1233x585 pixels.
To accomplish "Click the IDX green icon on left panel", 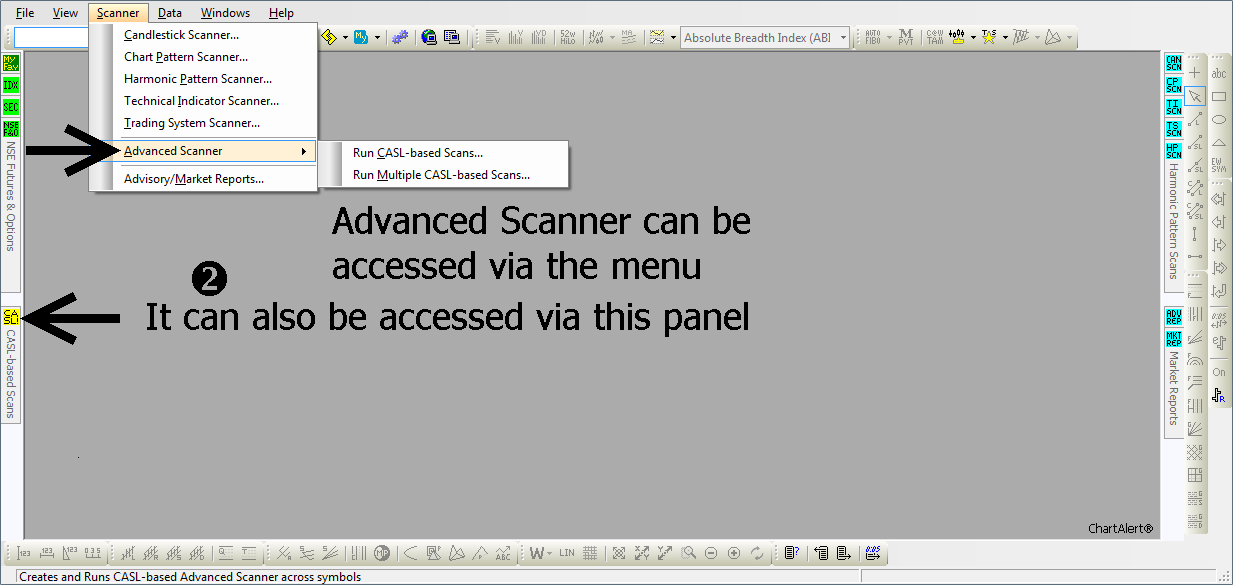I will click(11, 85).
